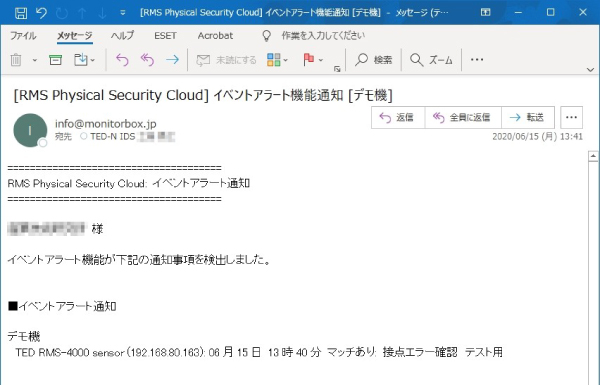600x385 pixels.
Task: Click the date 2020/06/15 (月) 13:41
Action: tap(537, 137)
